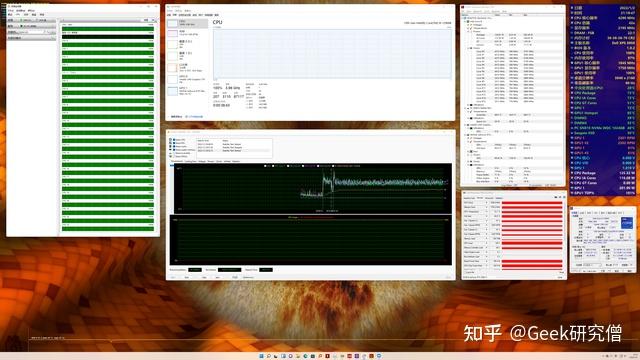This screenshot has height=360, width=640.
Task: Click the 简略信息 (fewer details) toggle in Task Manager
Action: [x=176, y=116]
